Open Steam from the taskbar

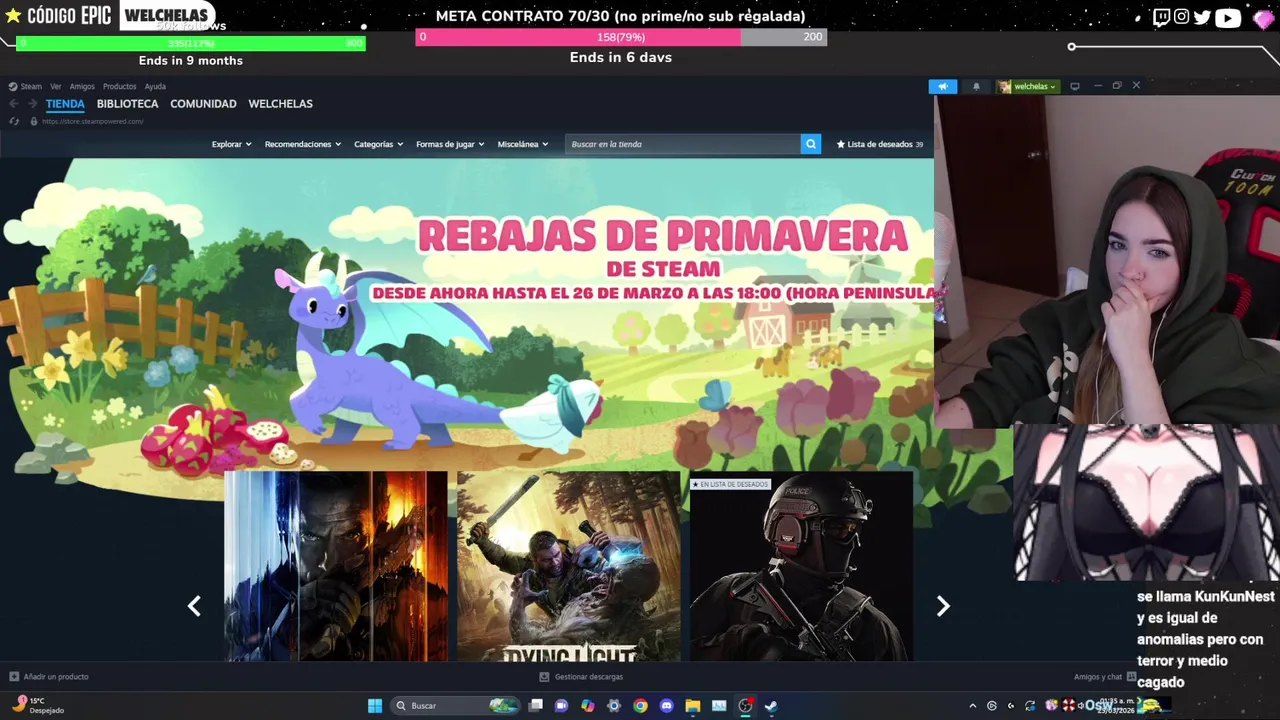771,706
